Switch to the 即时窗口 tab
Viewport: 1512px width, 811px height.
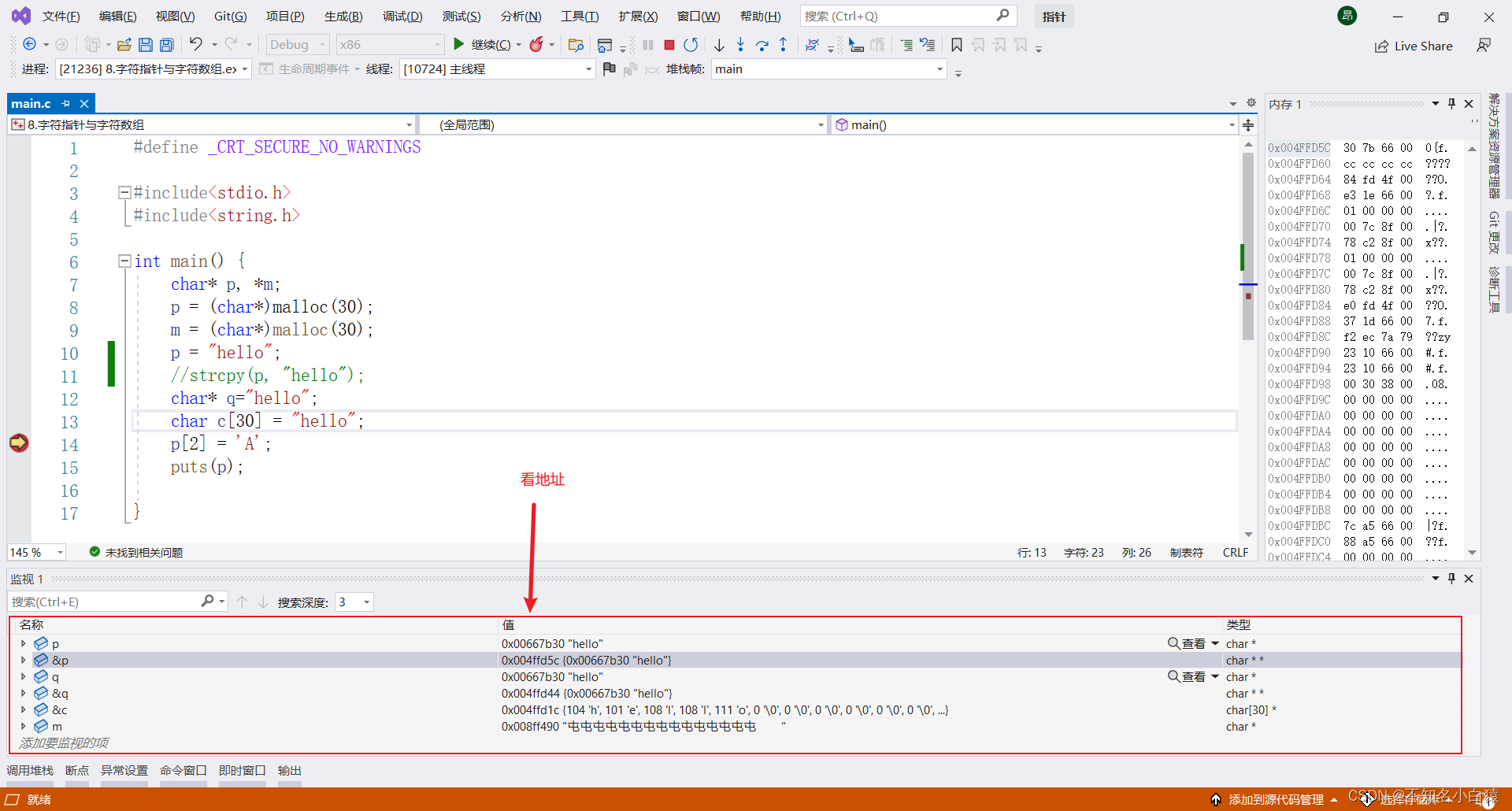[x=242, y=770]
